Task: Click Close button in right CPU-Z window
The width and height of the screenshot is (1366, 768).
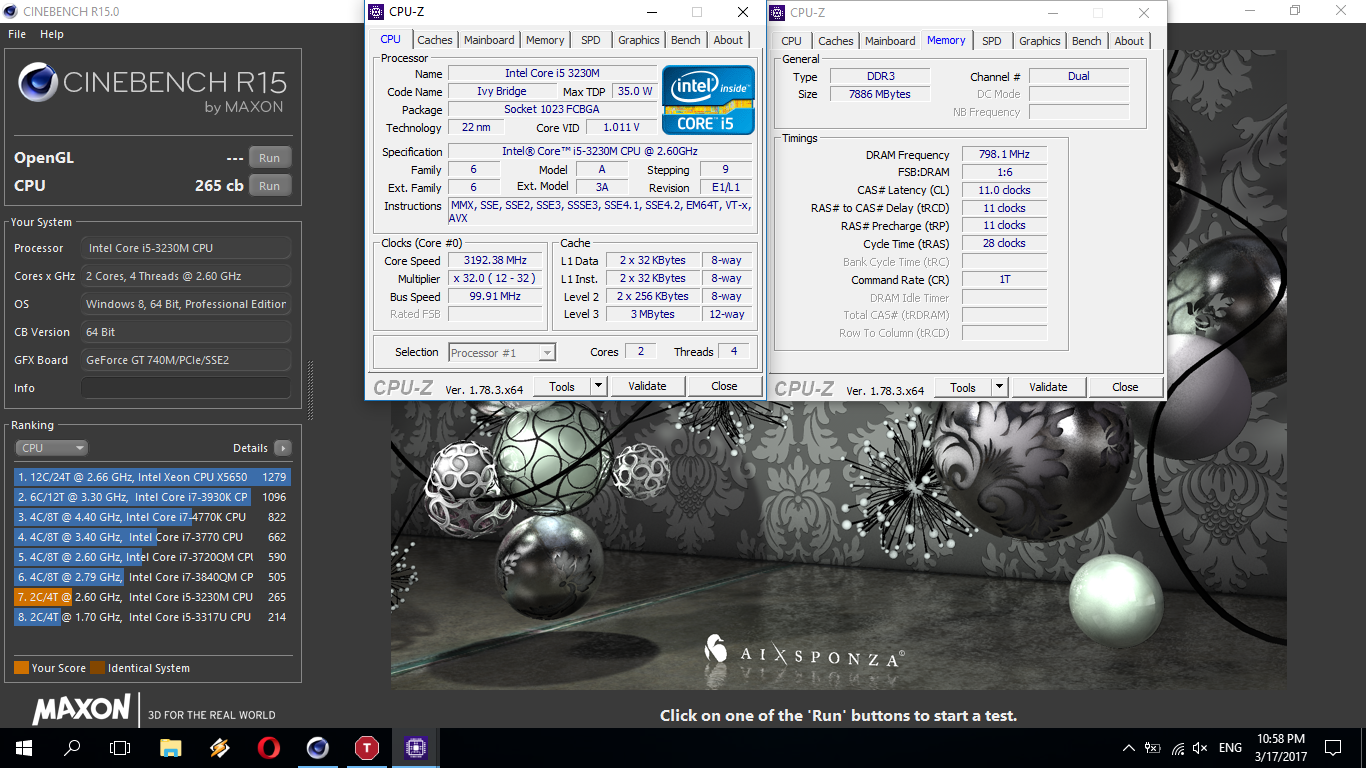Action: [1125, 387]
